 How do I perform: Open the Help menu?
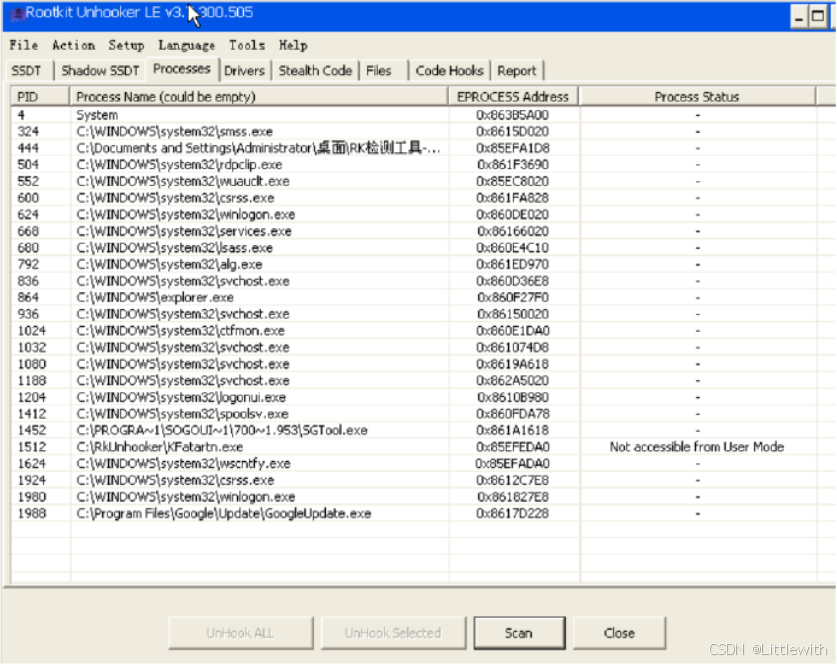tap(293, 45)
